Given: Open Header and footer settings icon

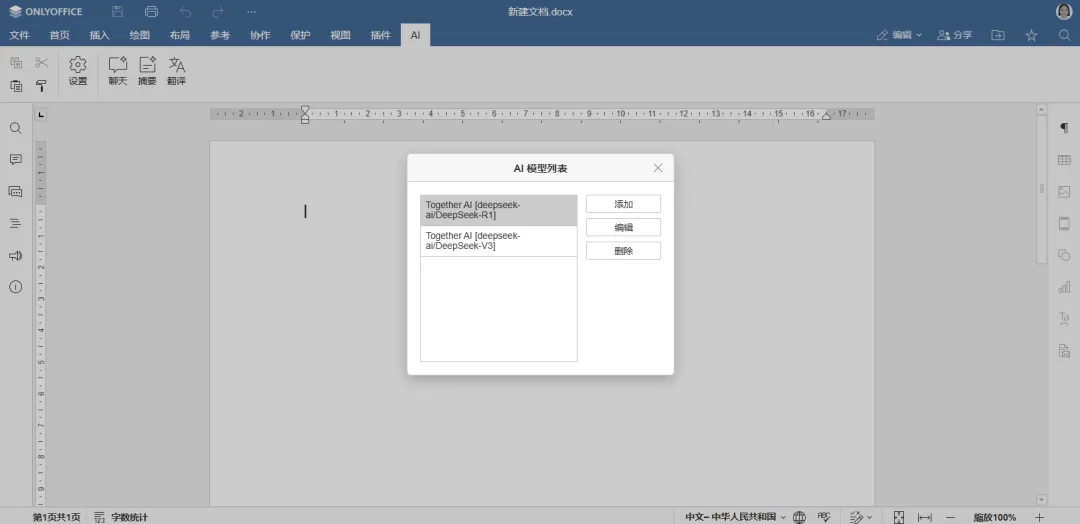Looking at the screenshot, I should [x=1064, y=223].
